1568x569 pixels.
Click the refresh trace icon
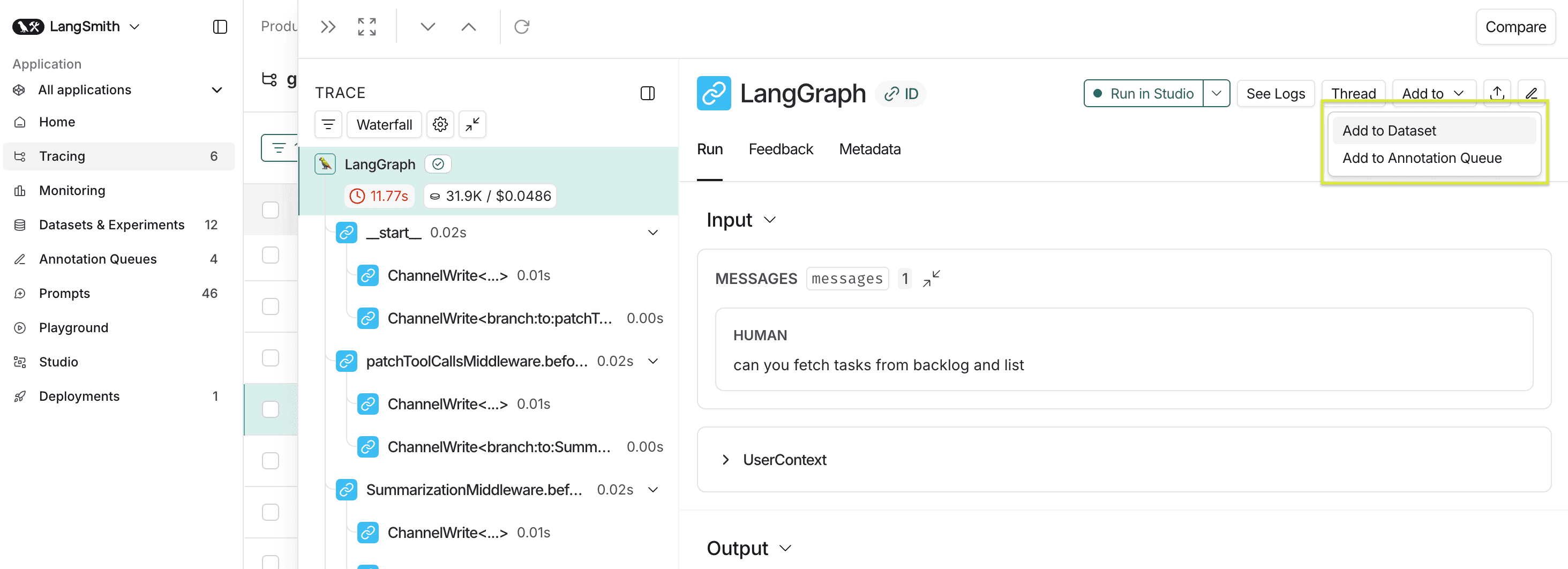522,26
